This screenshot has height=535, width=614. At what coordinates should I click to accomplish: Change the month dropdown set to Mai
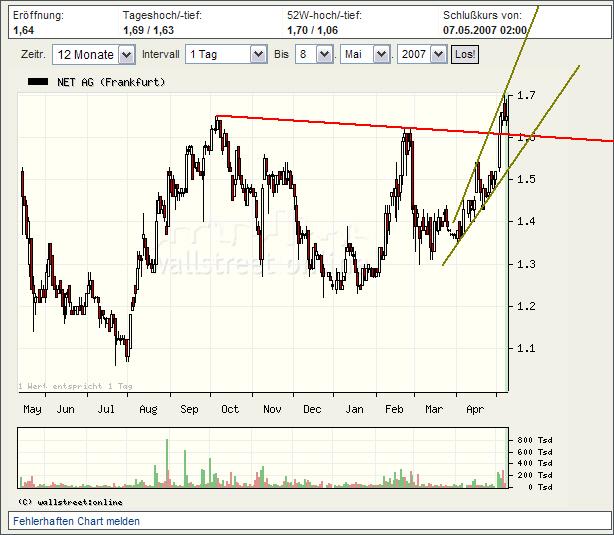(364, 55)
